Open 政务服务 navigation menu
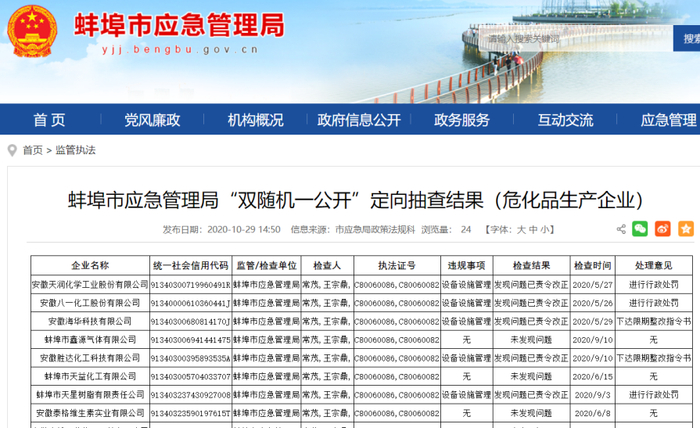Viewport: 700px width, 428px height. (x=462, y=120)
